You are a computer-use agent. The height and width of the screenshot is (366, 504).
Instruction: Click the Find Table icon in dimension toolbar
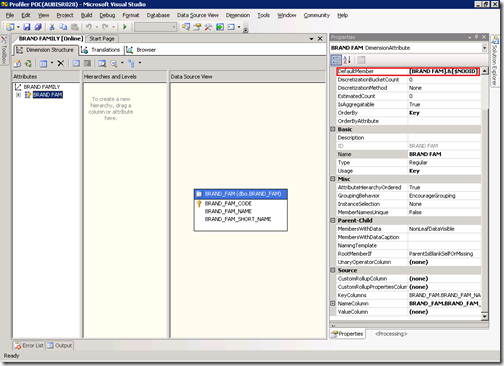tap(102, 63)
